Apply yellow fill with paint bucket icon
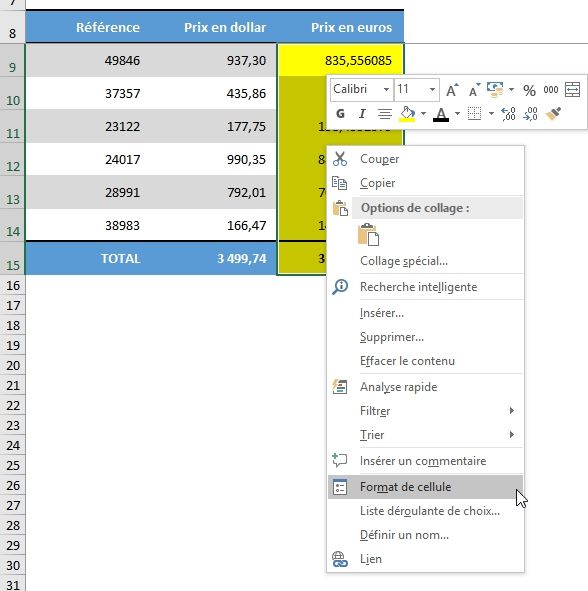 coord(407,113)
